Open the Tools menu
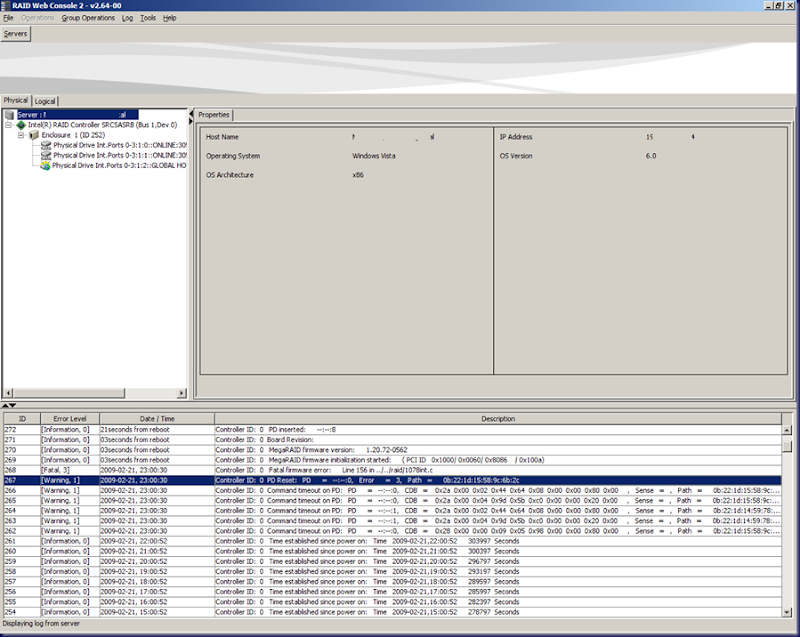This screenshot has height=637, width=800. 148,18
